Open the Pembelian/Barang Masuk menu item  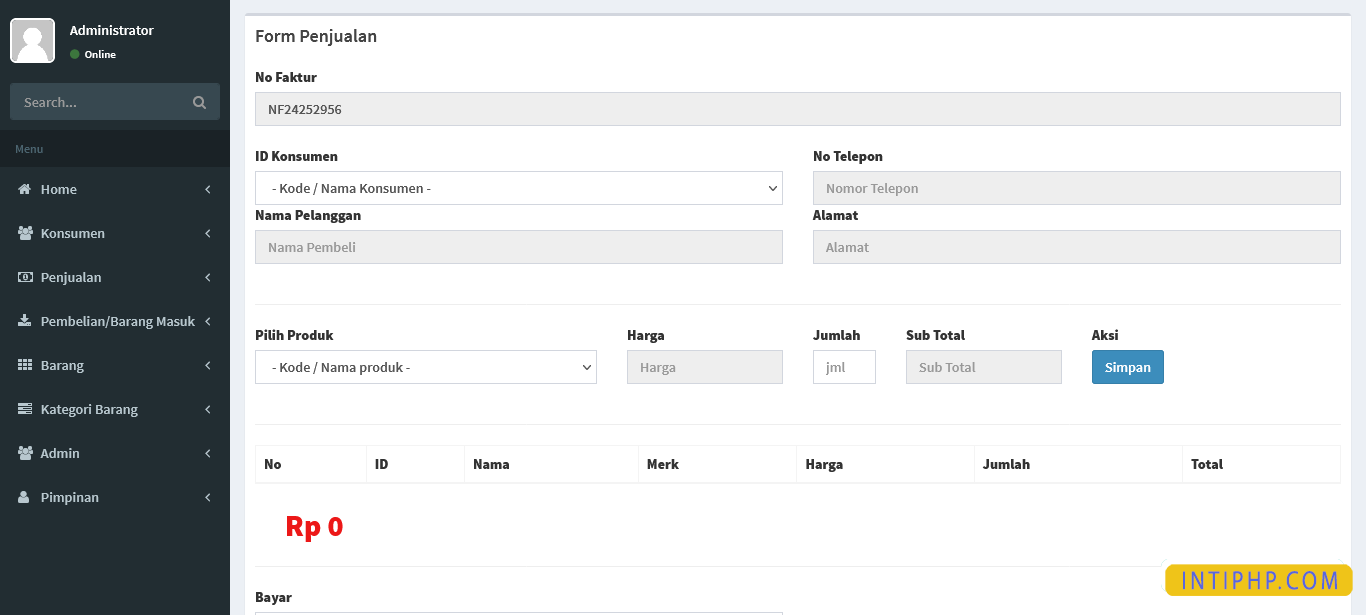pyautogui.click(x=117, y=321)
